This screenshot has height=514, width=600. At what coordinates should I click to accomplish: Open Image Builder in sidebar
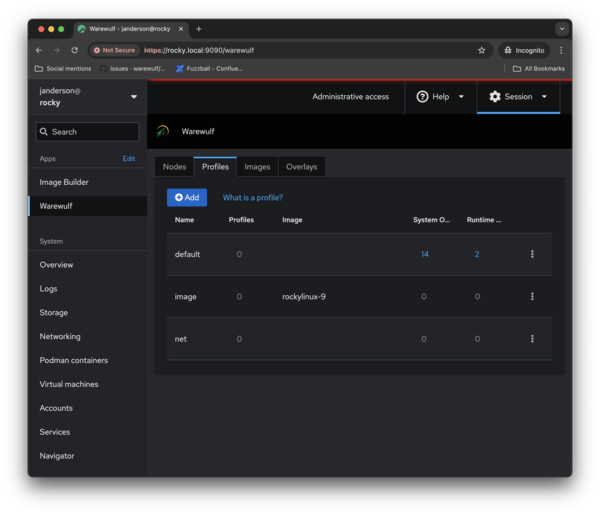pyautogui.click(x=88, y=182)
